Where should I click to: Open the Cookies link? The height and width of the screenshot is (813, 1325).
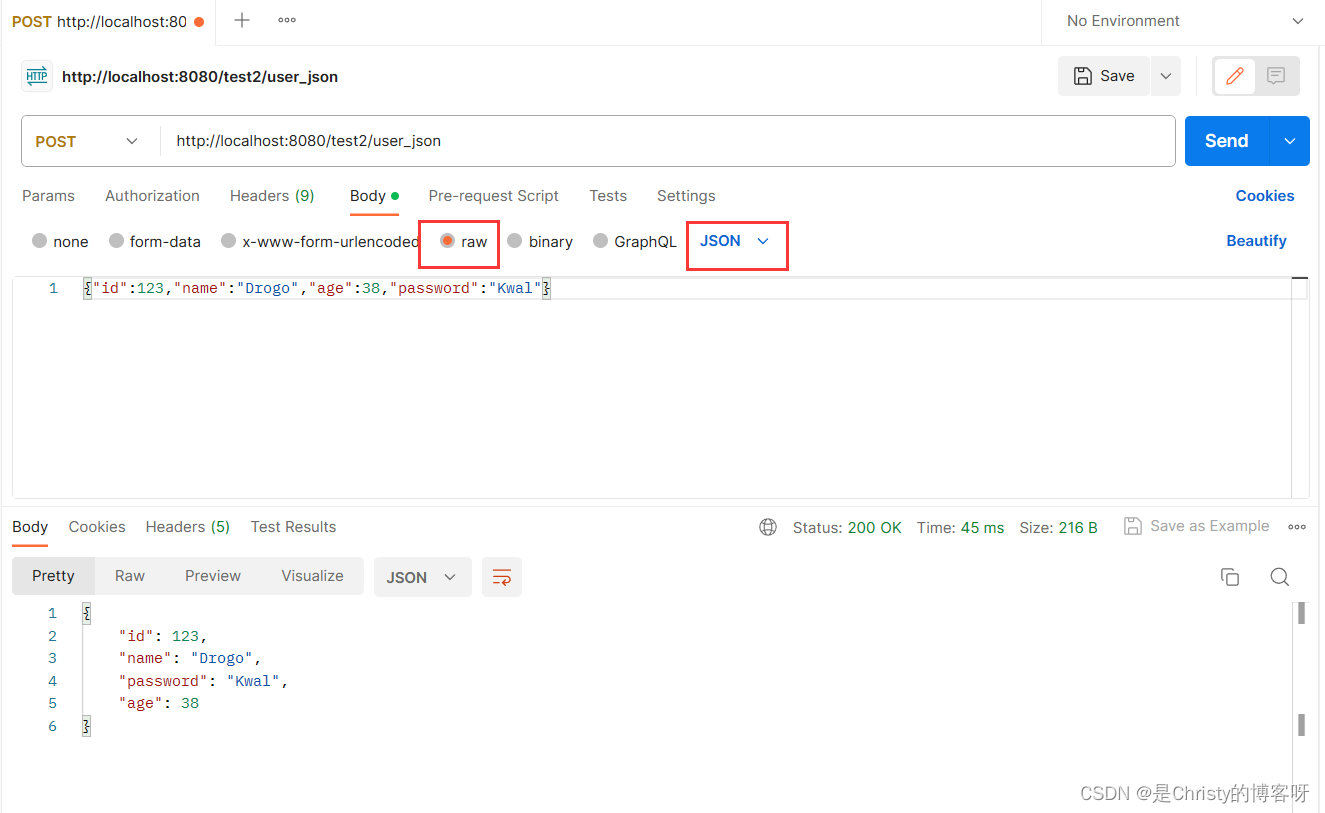click(x=1265, y=196)
